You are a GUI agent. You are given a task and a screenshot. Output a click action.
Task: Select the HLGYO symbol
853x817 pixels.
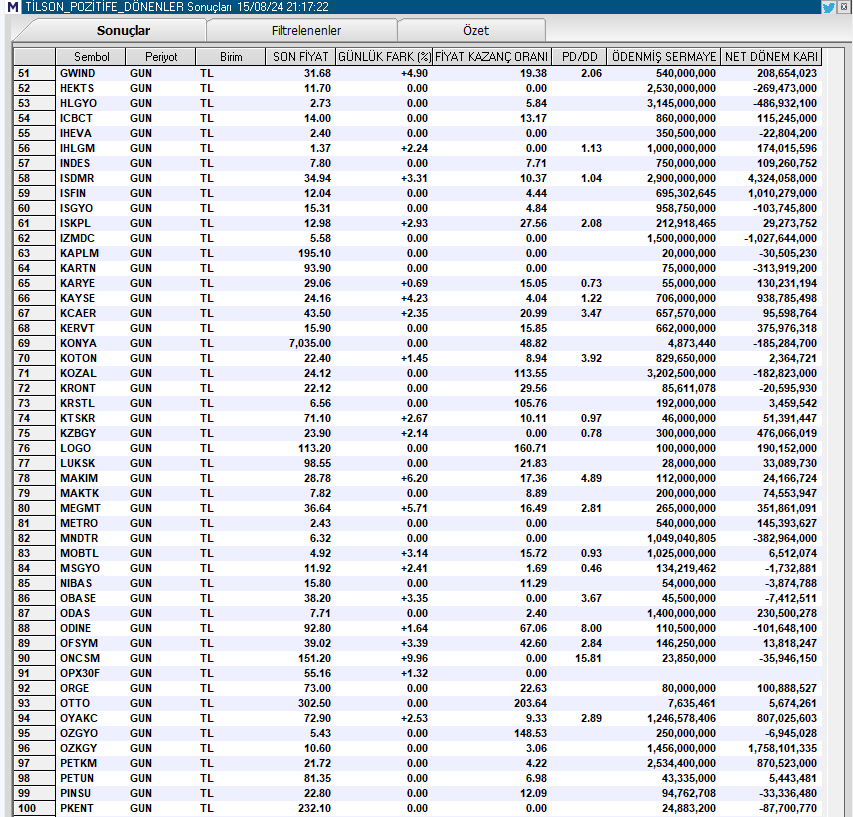[x=78, y=103]
